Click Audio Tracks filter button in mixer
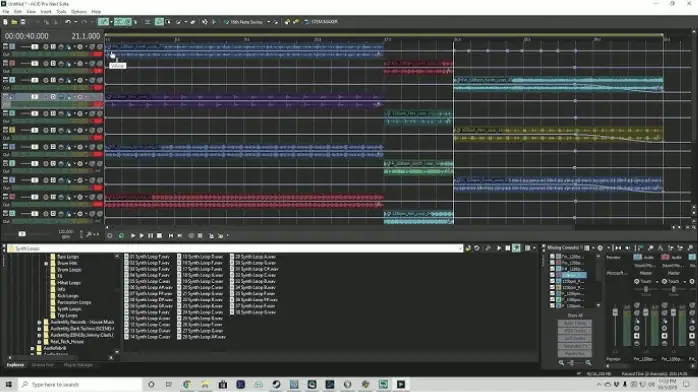Screen dimensions: 698x392 575,323
